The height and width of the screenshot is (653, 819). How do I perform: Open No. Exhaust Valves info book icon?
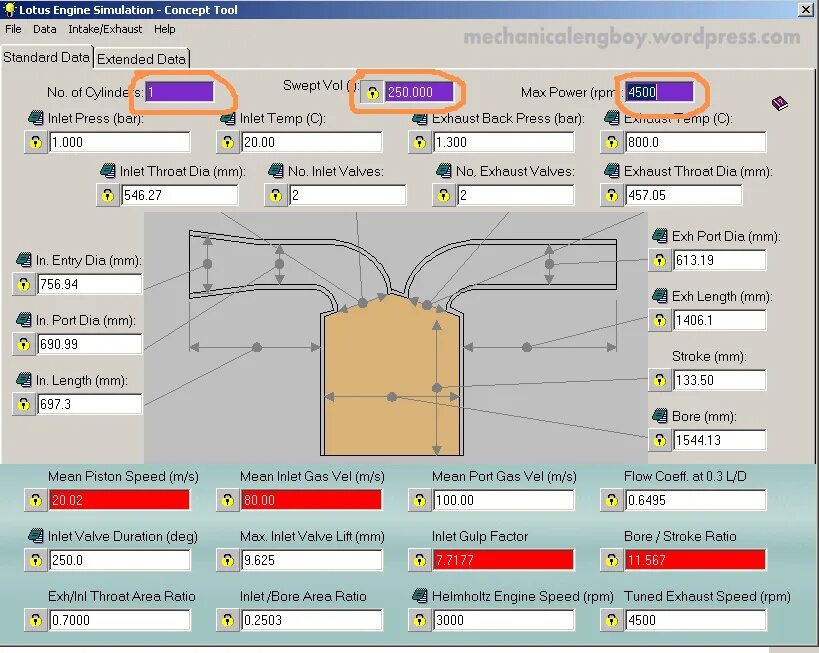444,170
